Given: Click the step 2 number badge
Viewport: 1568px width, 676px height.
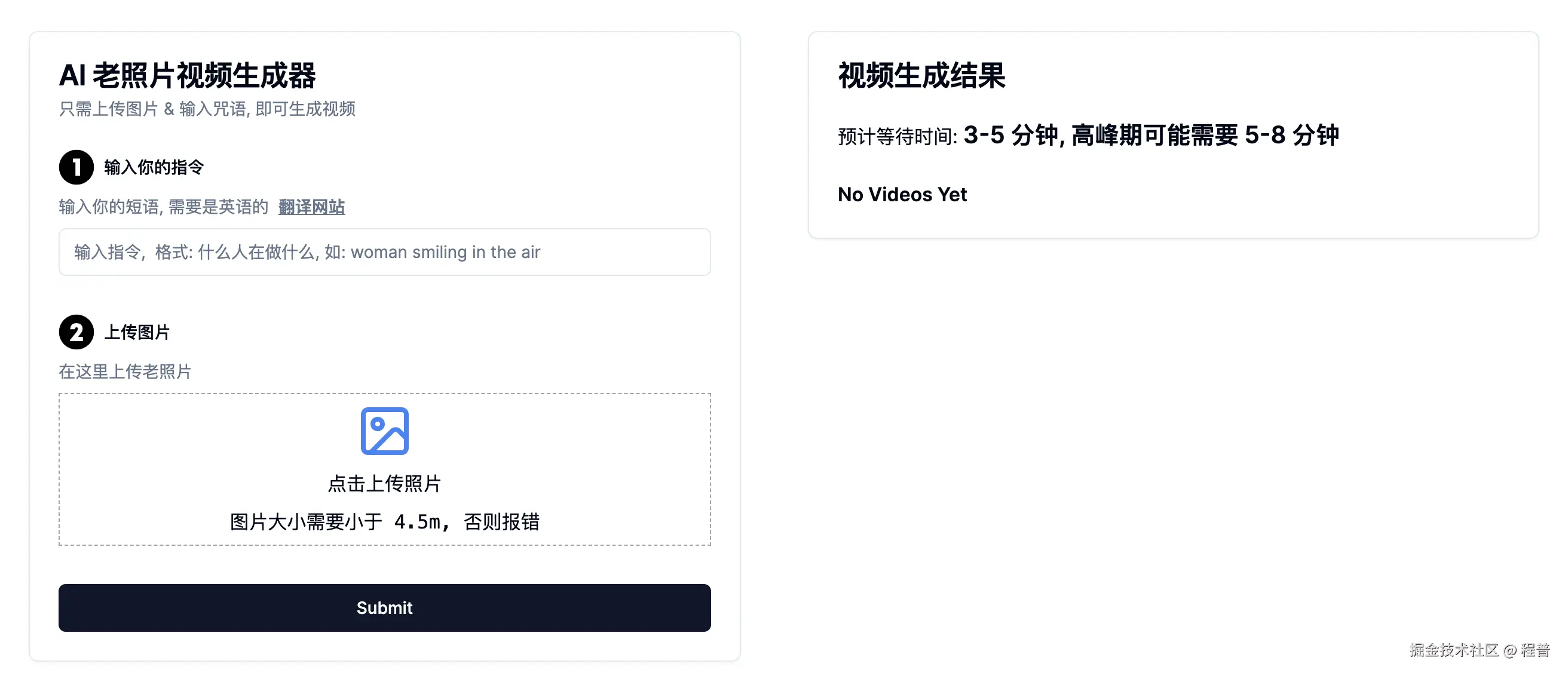Looking at the screenshot, I should (x=76, y=331).
